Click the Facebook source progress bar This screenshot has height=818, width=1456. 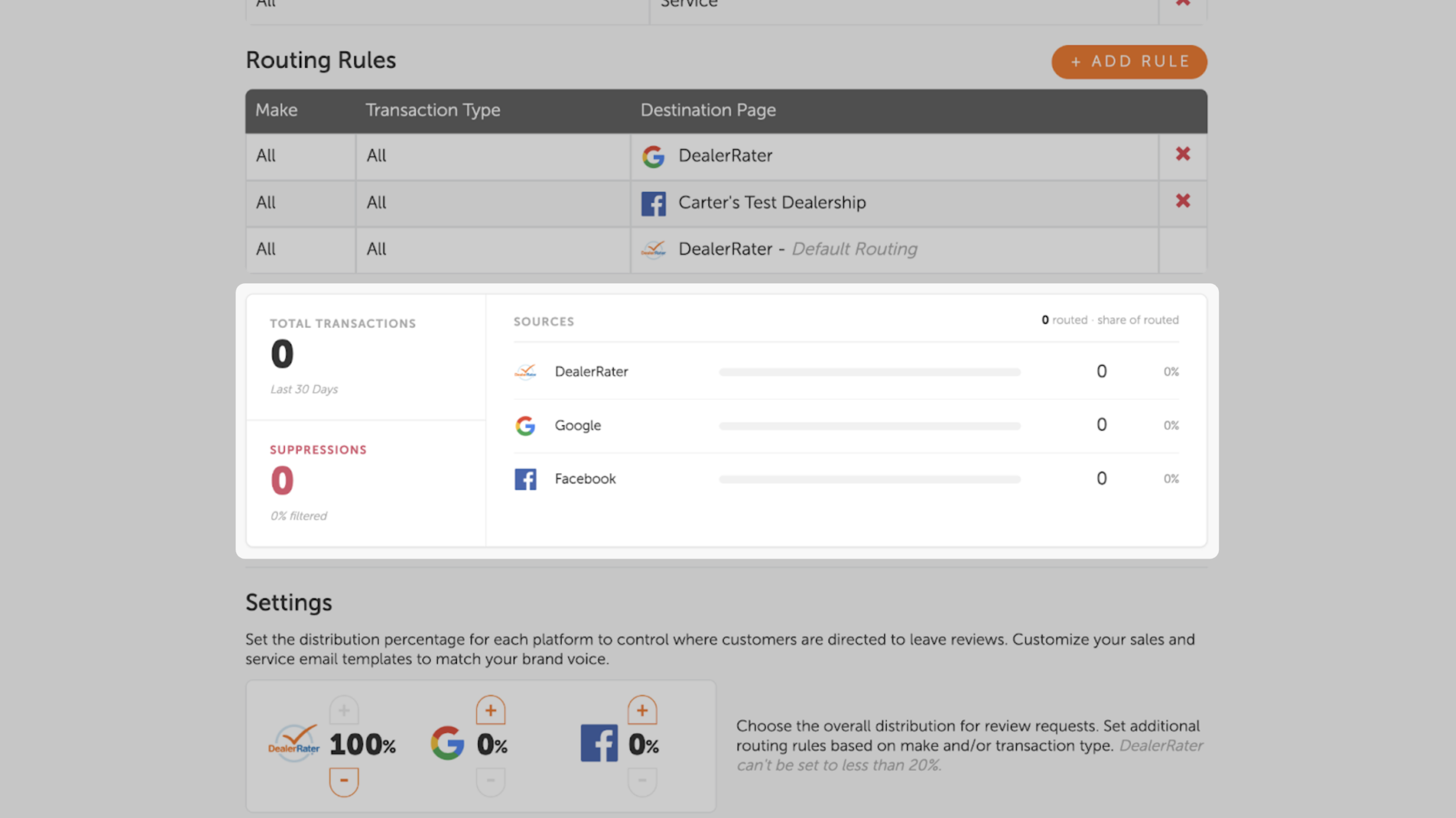(870, 480)
